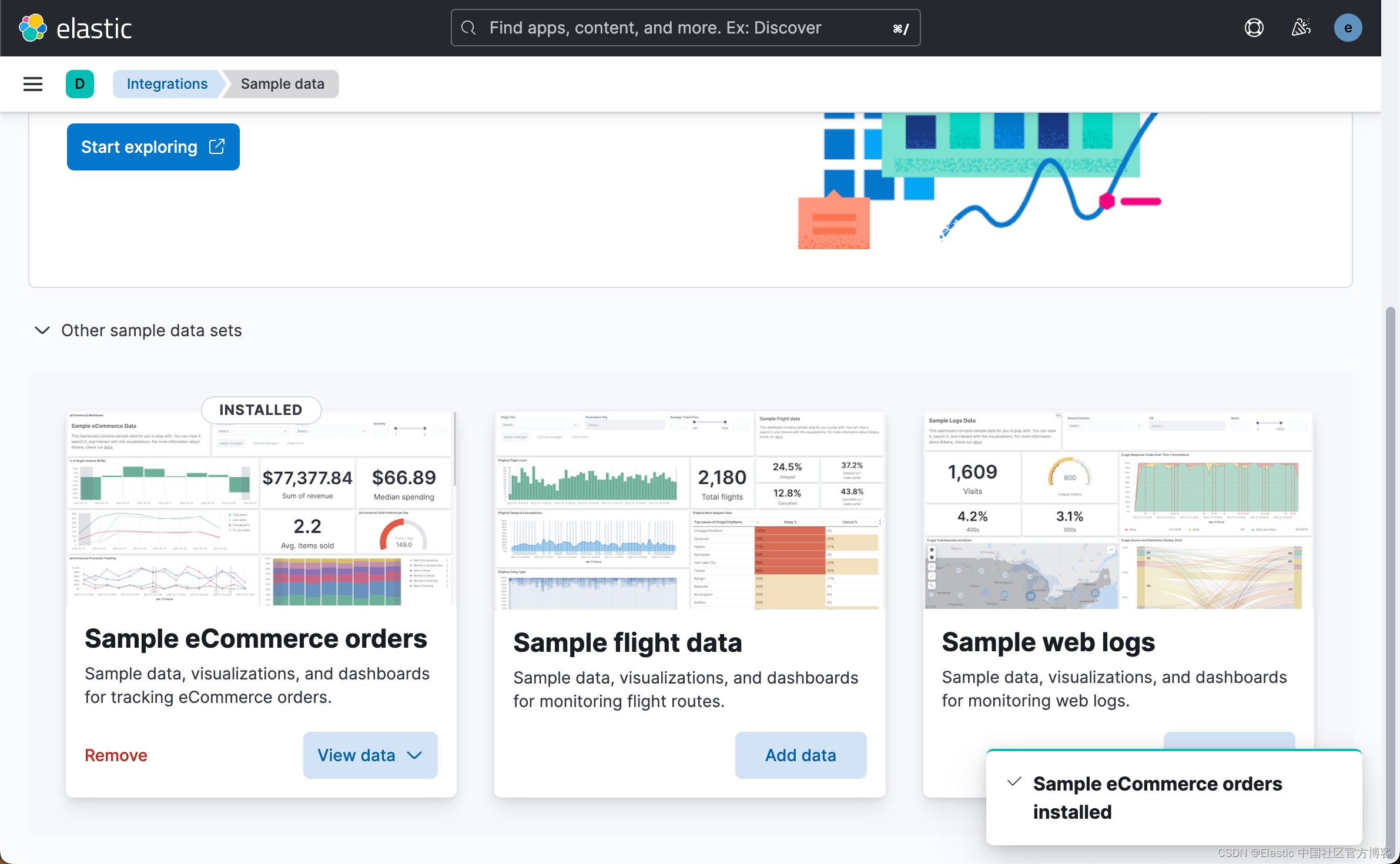
Task: Collapse the "Other sample data sets" section
Action: click(x=42, y=330)
